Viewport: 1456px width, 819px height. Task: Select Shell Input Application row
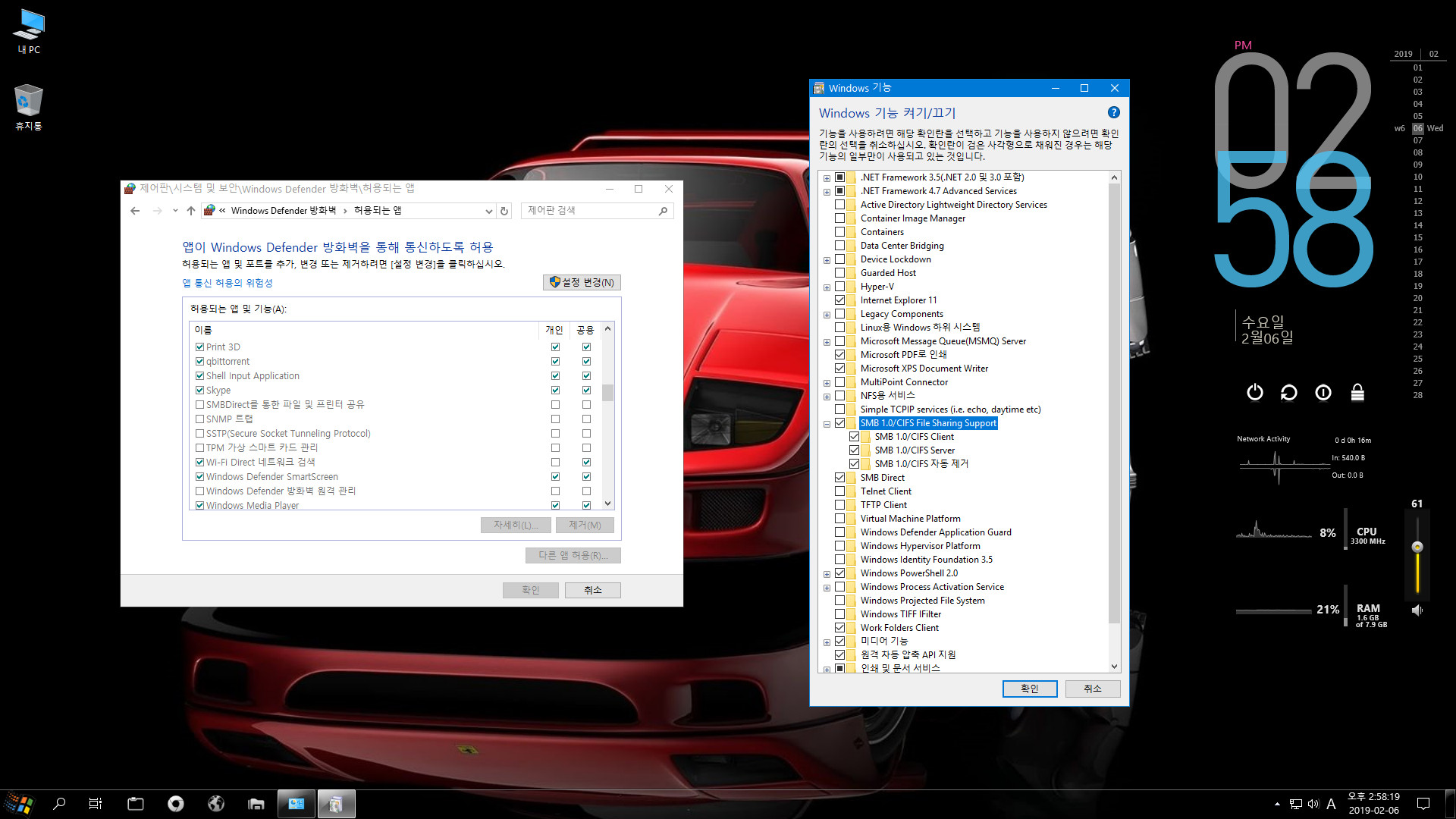click(394, 376)
